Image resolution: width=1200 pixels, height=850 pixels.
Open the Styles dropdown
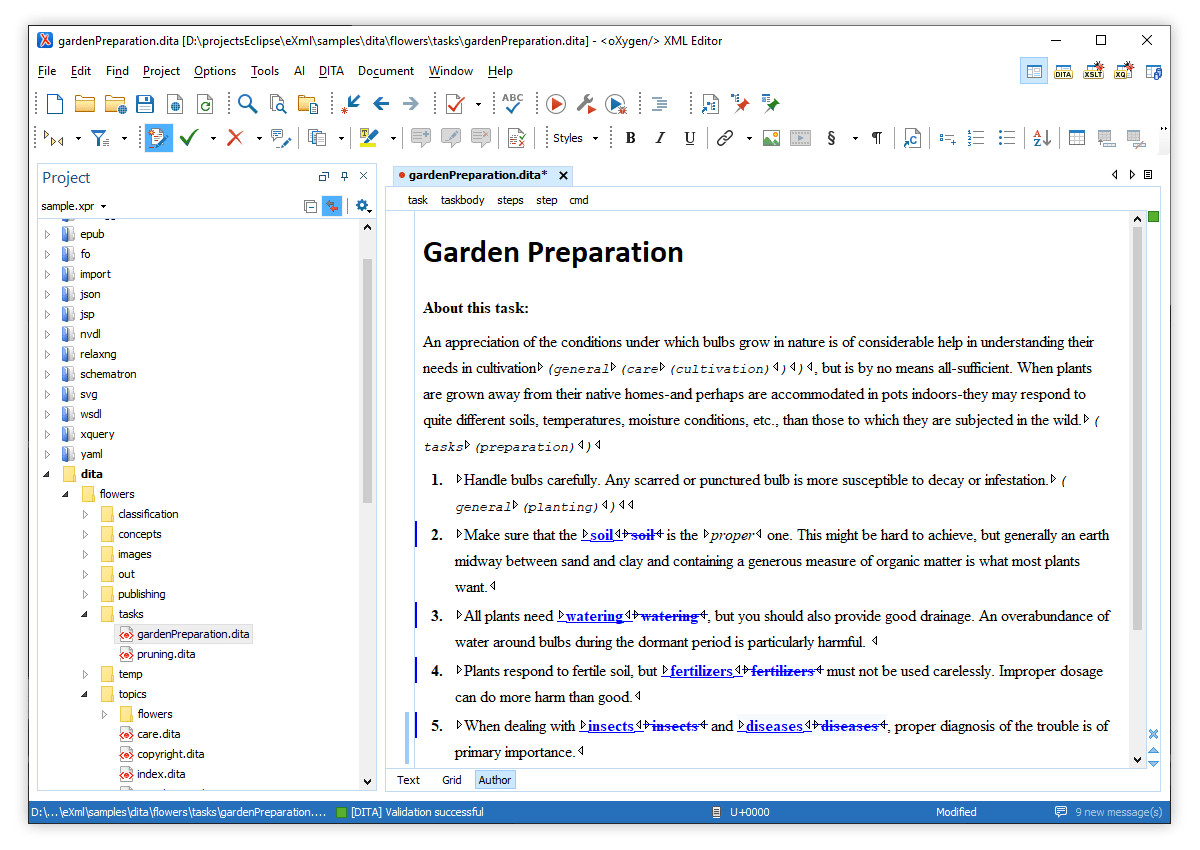(575, 138)
